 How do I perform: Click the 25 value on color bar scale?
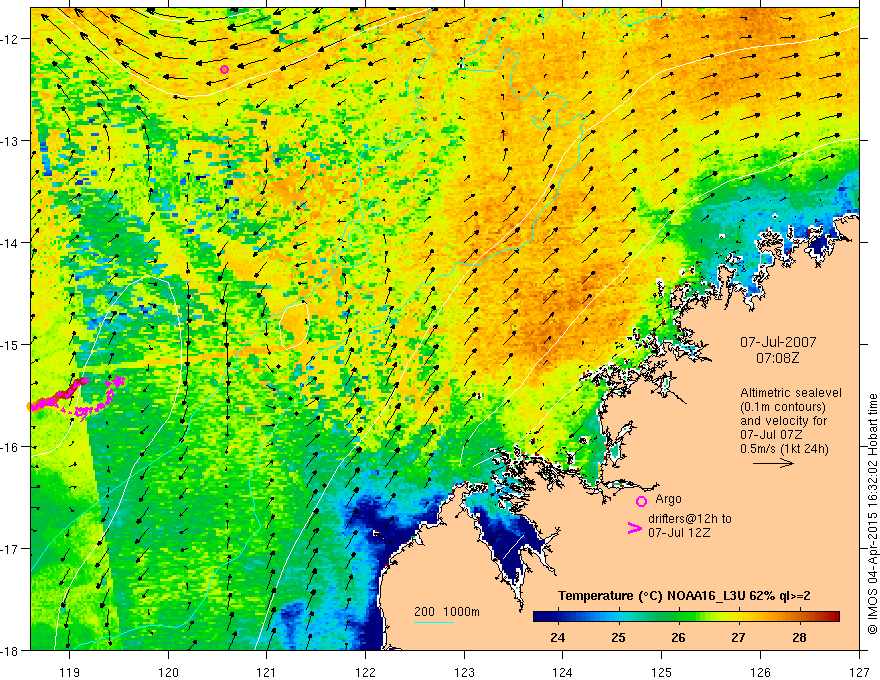618,637
